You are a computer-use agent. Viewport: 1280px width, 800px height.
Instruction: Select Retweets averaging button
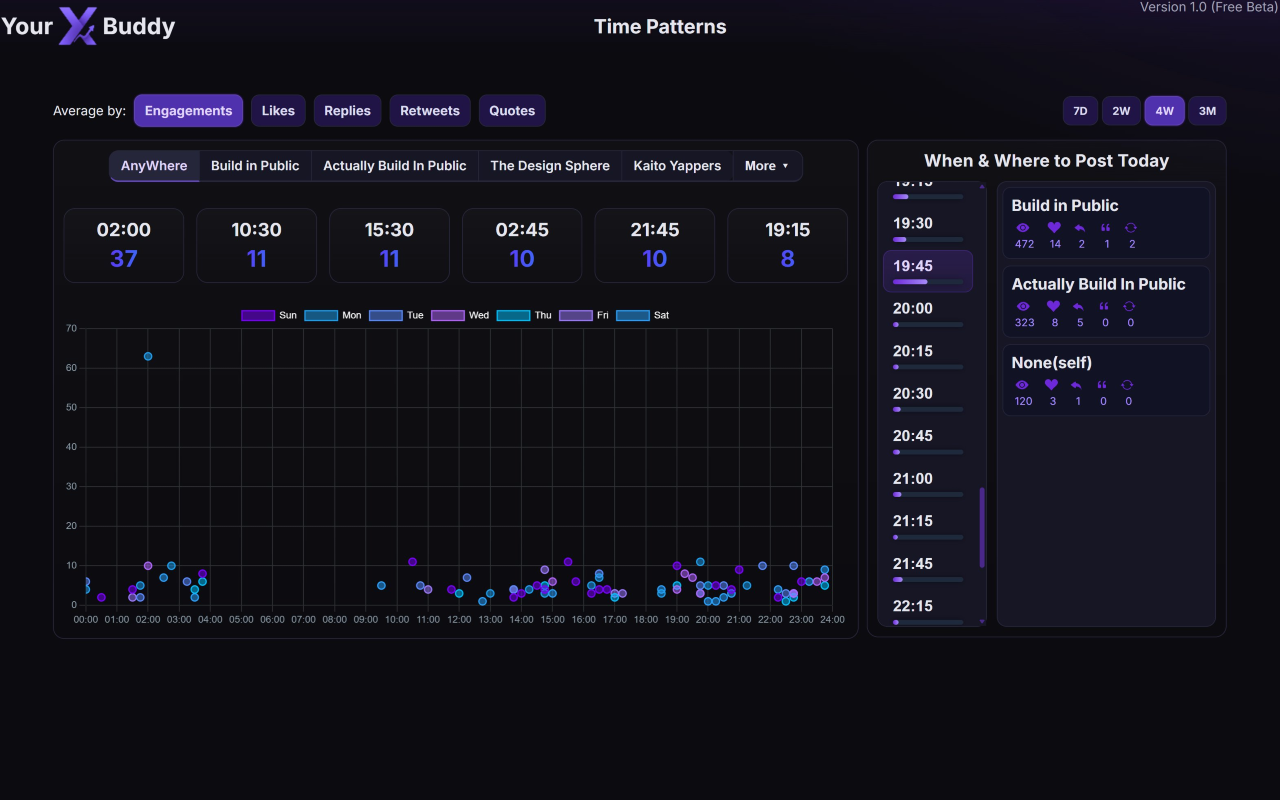click(430, 111)
